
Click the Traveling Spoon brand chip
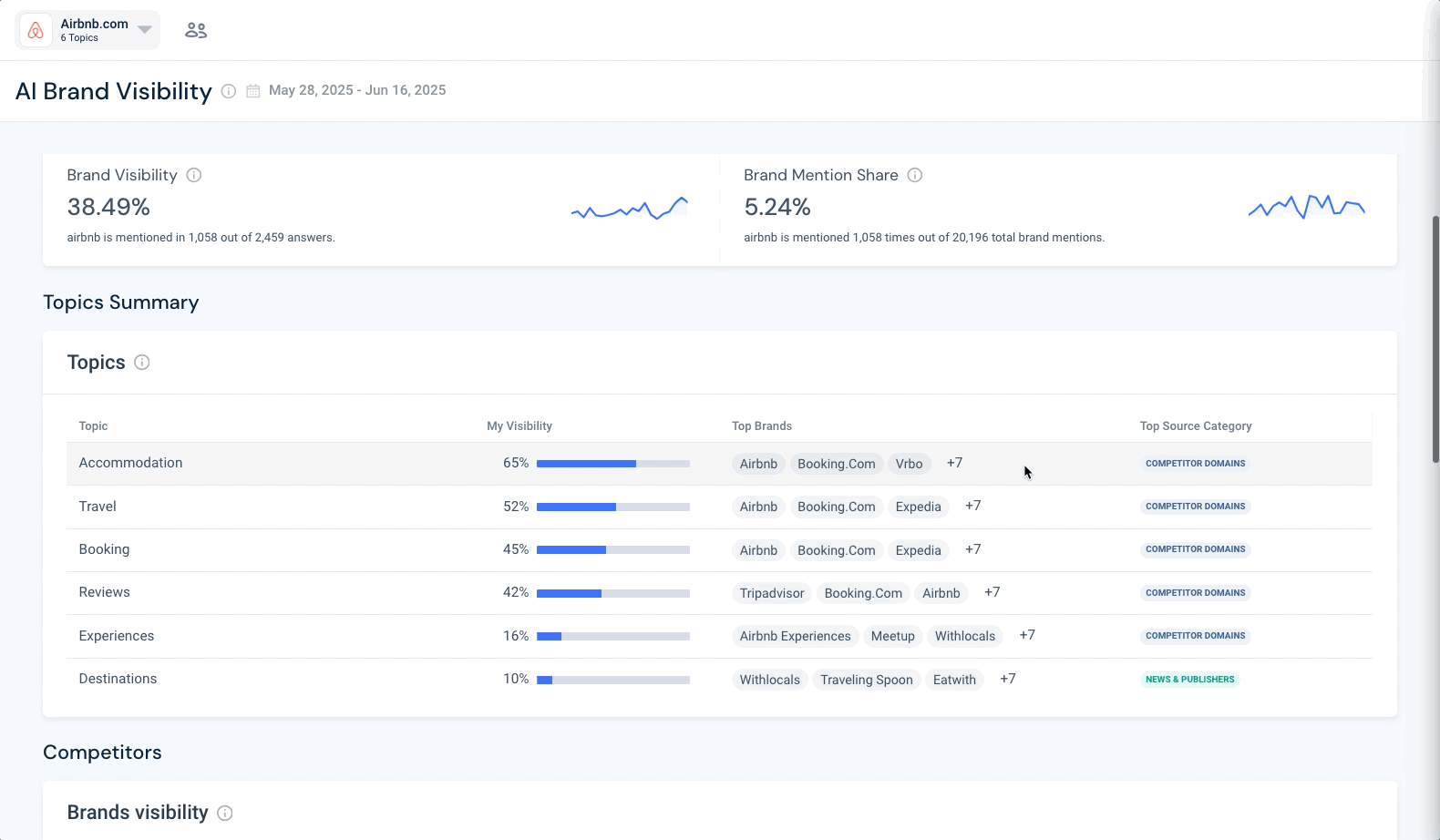pos(867,680)
